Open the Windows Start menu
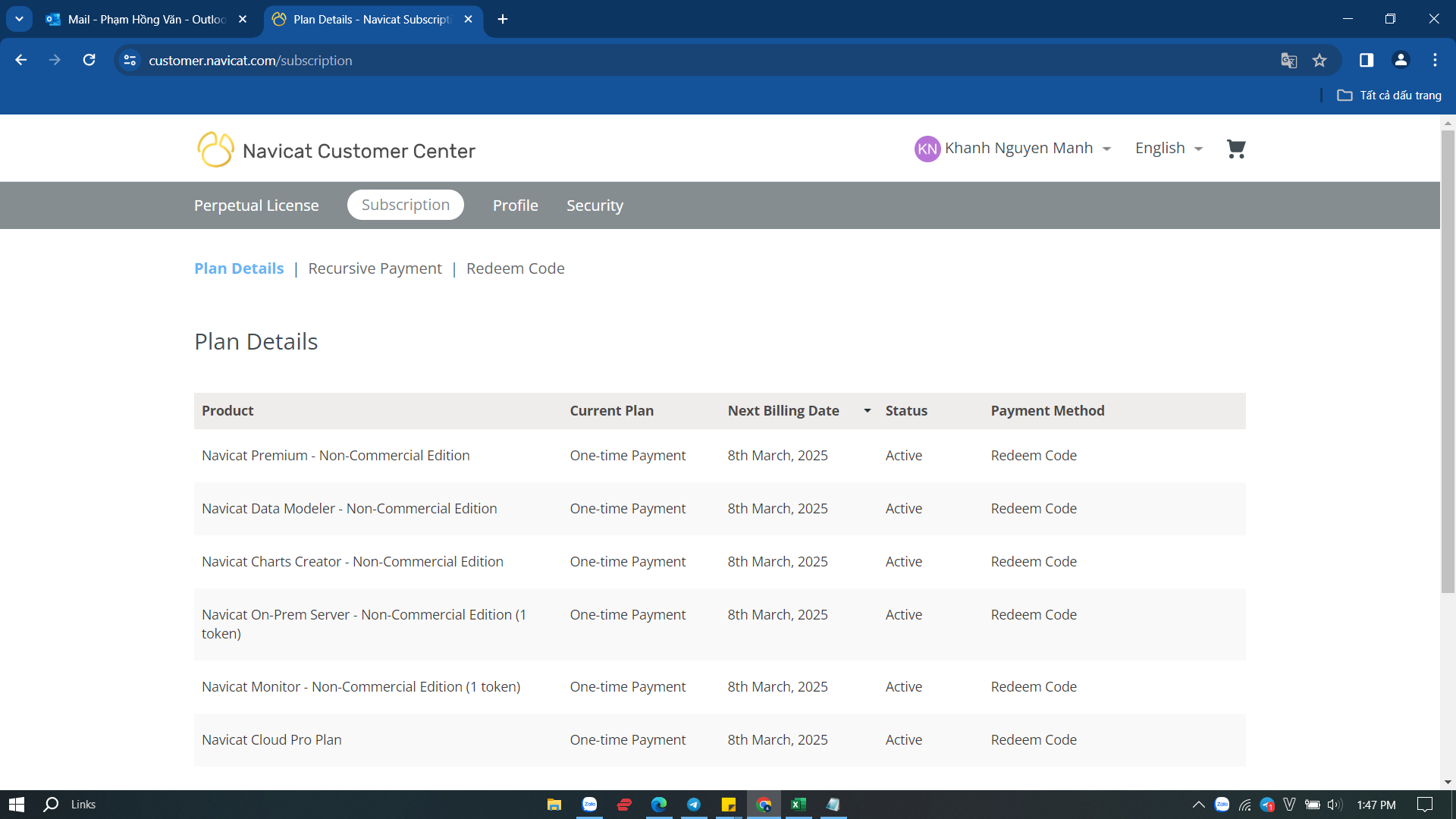The height and width of the screenshot is (819, 1456). [17, 805]
